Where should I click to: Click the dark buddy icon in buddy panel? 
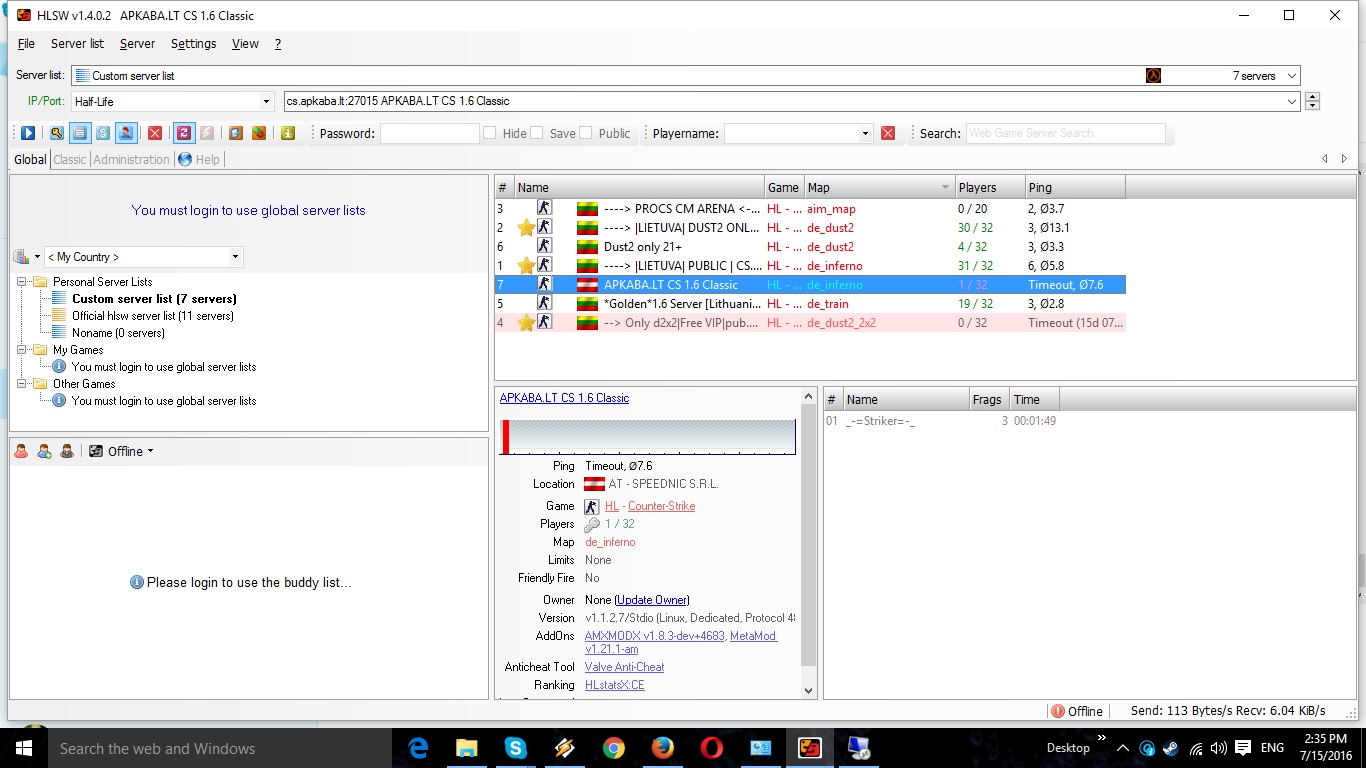[x=67, y=451]
